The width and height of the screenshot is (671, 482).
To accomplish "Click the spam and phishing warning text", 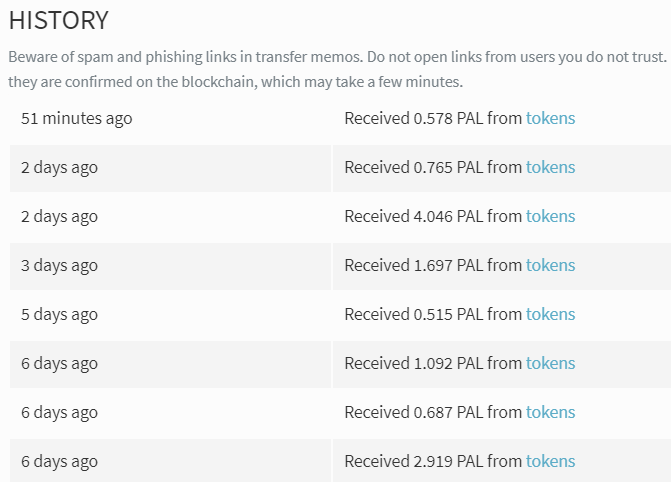I will pos(337,69).
